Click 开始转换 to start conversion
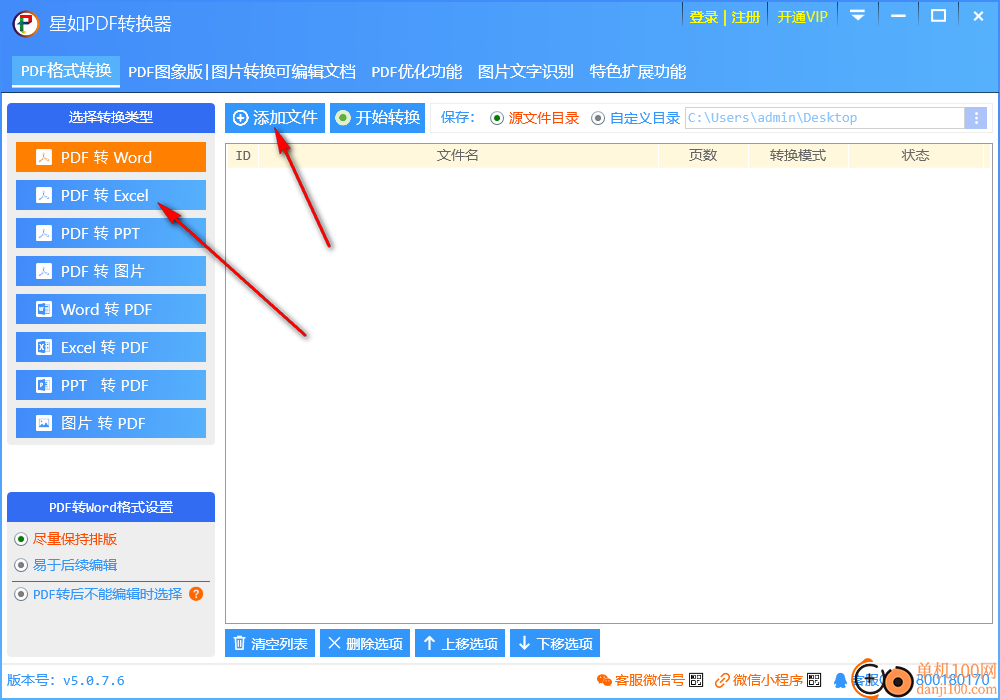The width and height of the screenshot is (1000, 700). [378, 118]
